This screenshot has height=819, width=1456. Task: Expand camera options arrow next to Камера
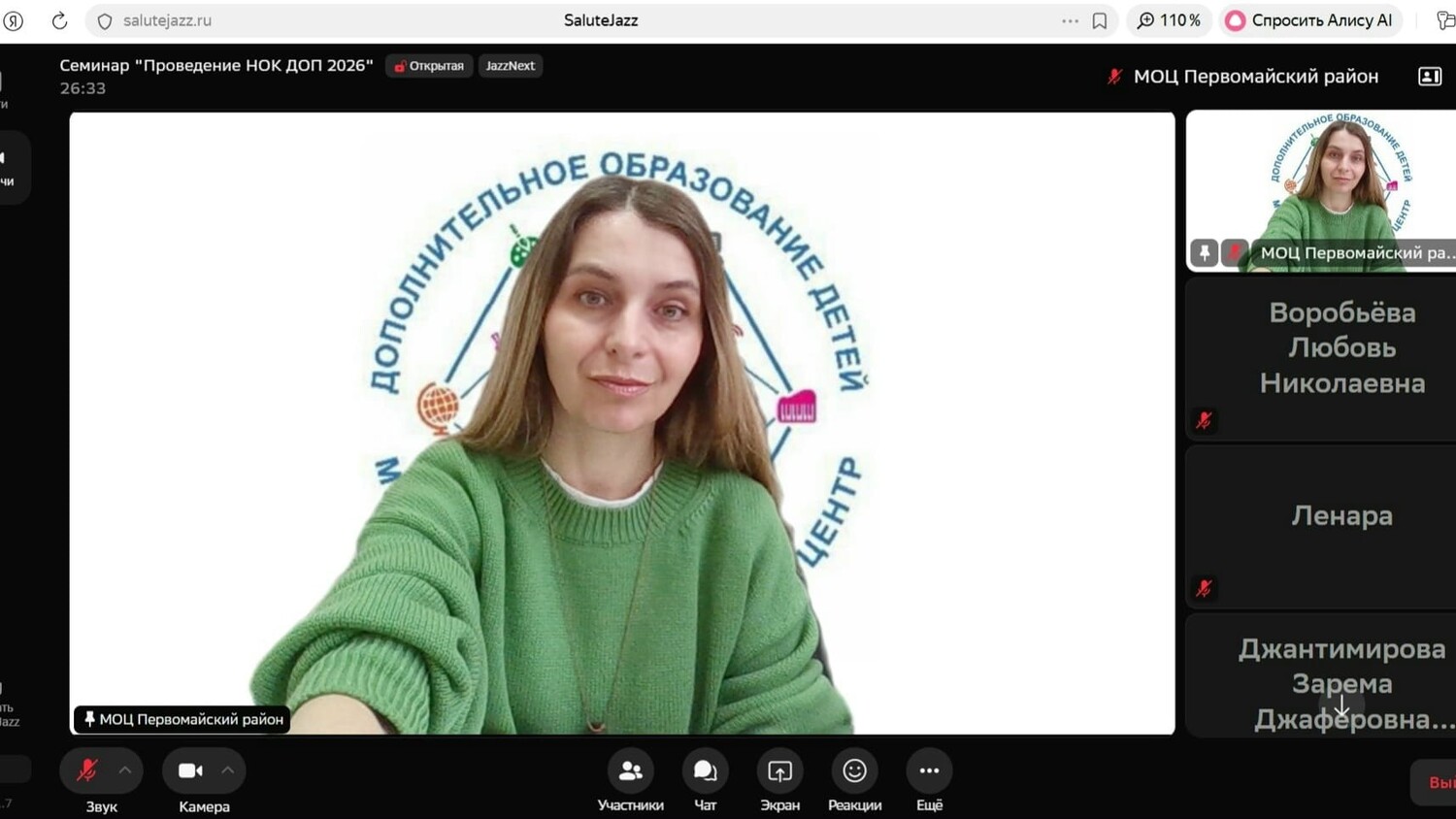click(228, 770)
